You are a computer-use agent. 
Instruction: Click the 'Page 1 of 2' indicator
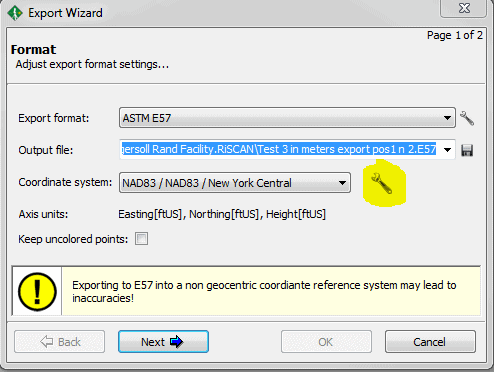[x=455, y=35]
